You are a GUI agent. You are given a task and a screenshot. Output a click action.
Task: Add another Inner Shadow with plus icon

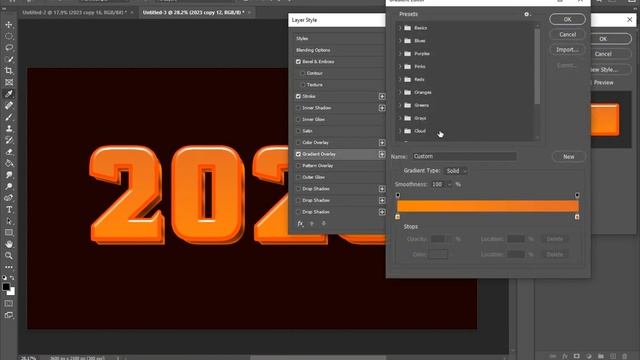pyautogui.click(x=382, y=108)
